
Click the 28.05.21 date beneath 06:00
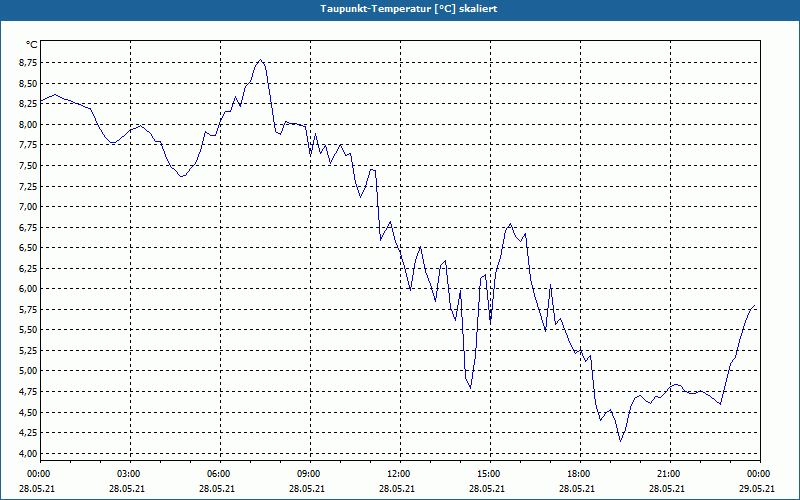pyautogui.click(x=217, y=488)
